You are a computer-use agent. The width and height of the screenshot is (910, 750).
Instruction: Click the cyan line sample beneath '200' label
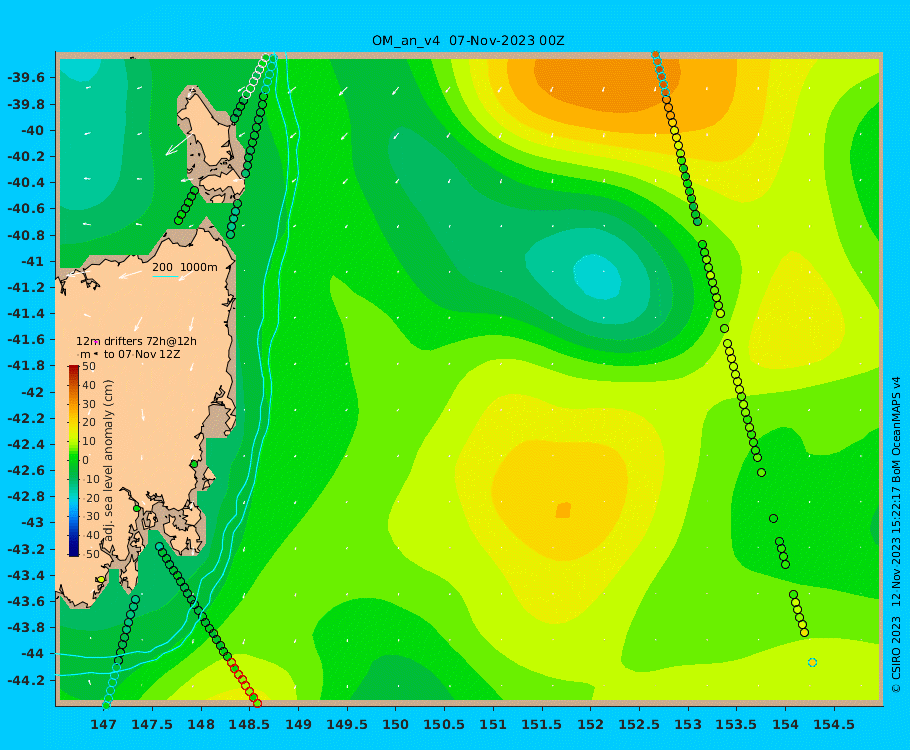pos(165,276)
